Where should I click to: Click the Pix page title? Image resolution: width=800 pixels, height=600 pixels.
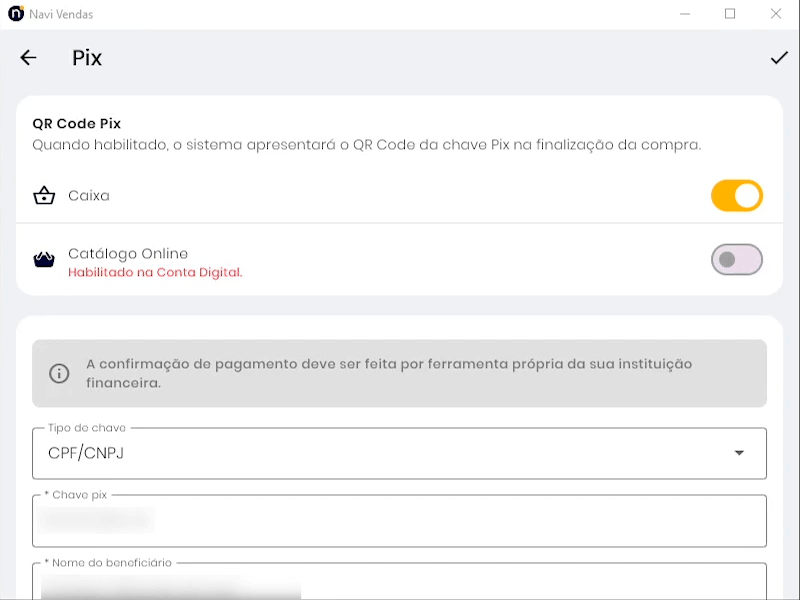87,58
